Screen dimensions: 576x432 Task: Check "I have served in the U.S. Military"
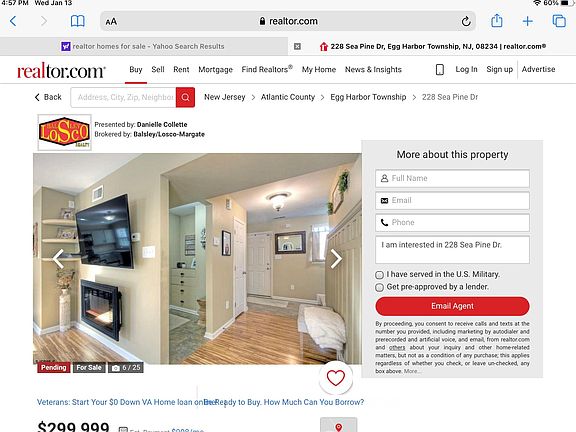tap(379, 275)
